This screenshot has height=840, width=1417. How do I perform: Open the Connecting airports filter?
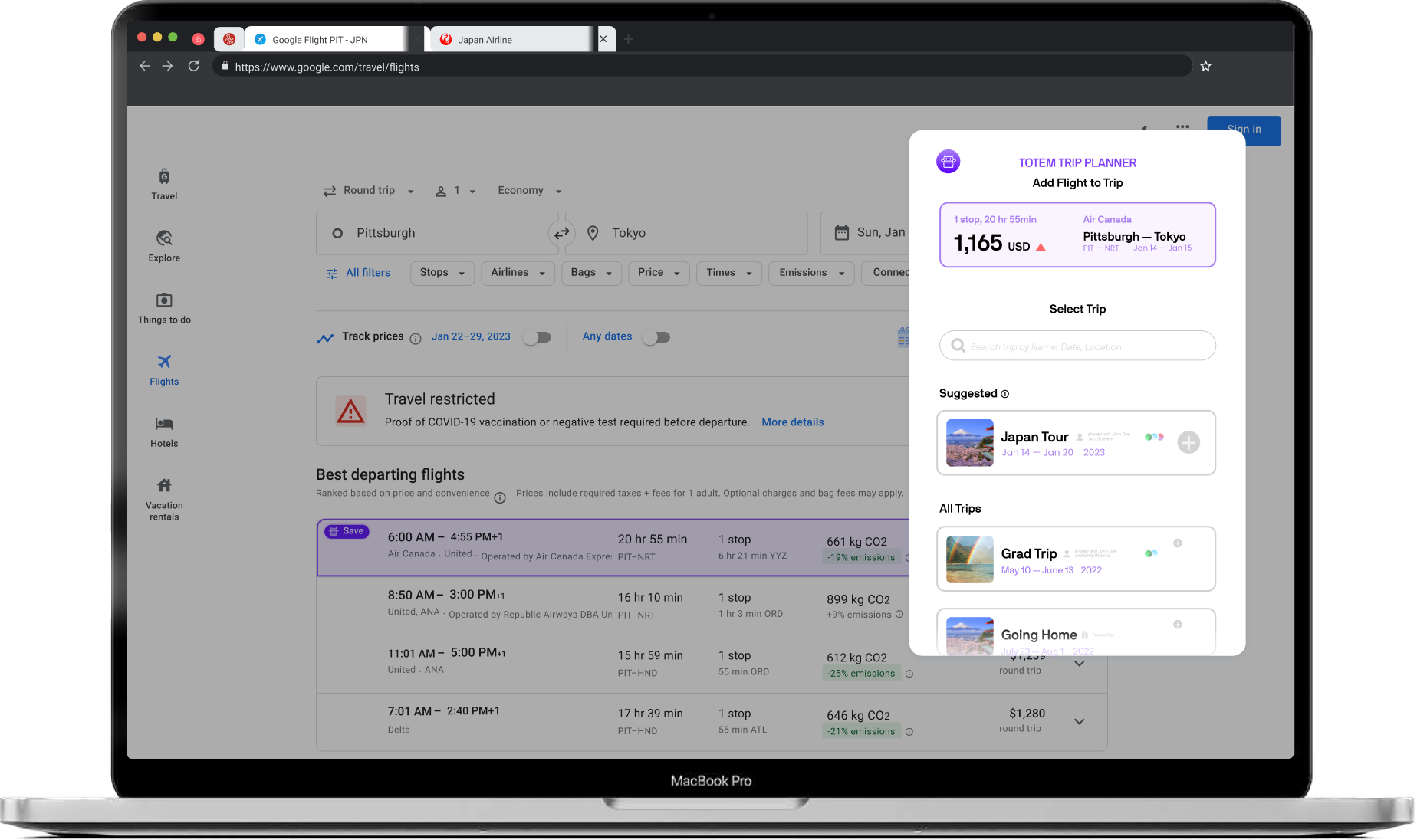[886, 273]
